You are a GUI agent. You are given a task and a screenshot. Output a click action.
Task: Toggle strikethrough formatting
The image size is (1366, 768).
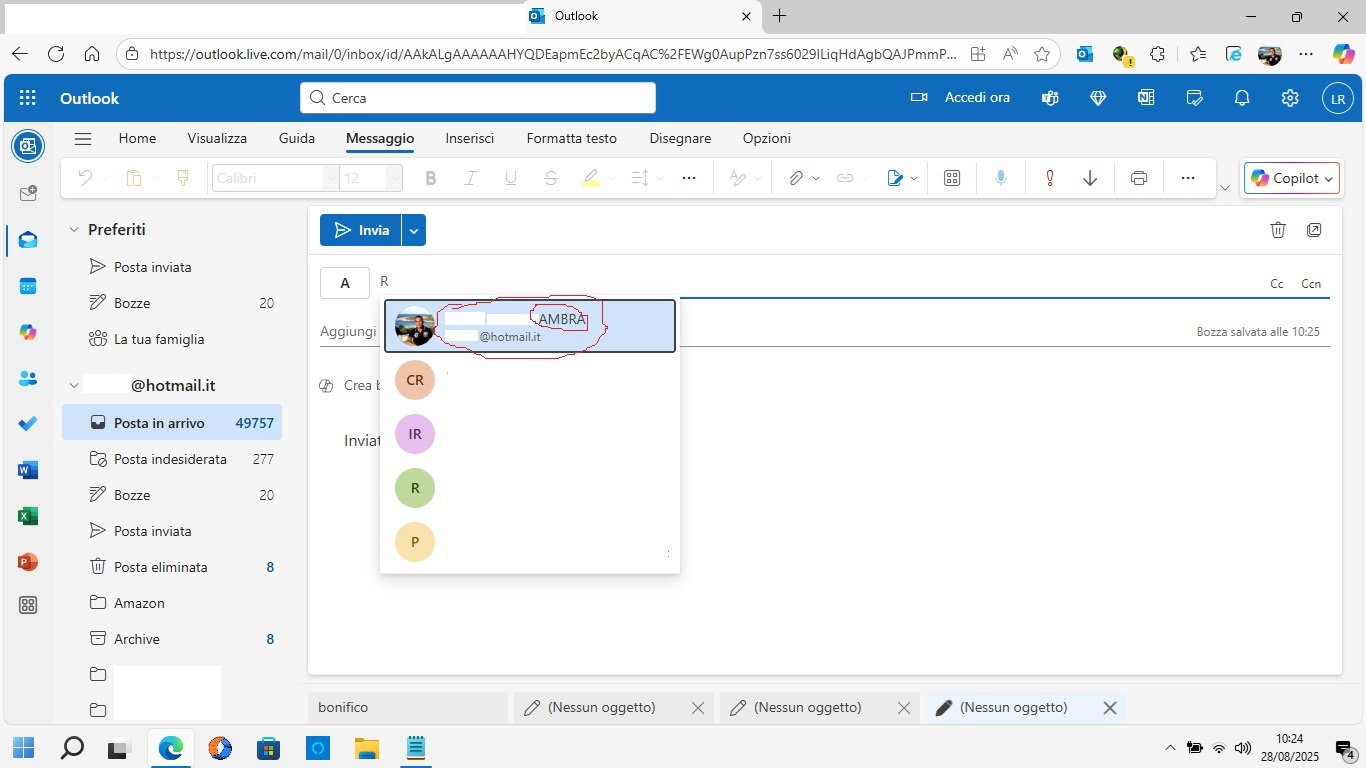click(x=551, y=178)
